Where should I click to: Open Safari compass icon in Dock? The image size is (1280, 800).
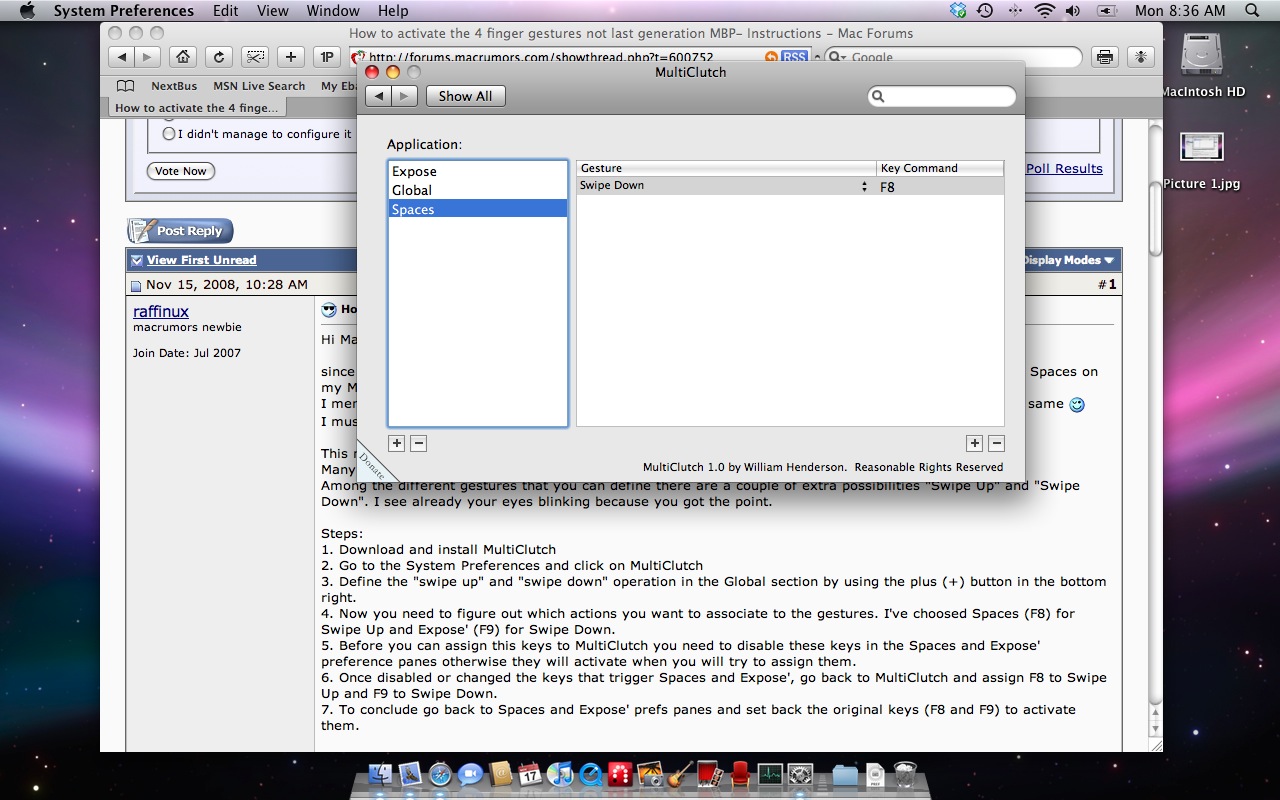(440, 774)
